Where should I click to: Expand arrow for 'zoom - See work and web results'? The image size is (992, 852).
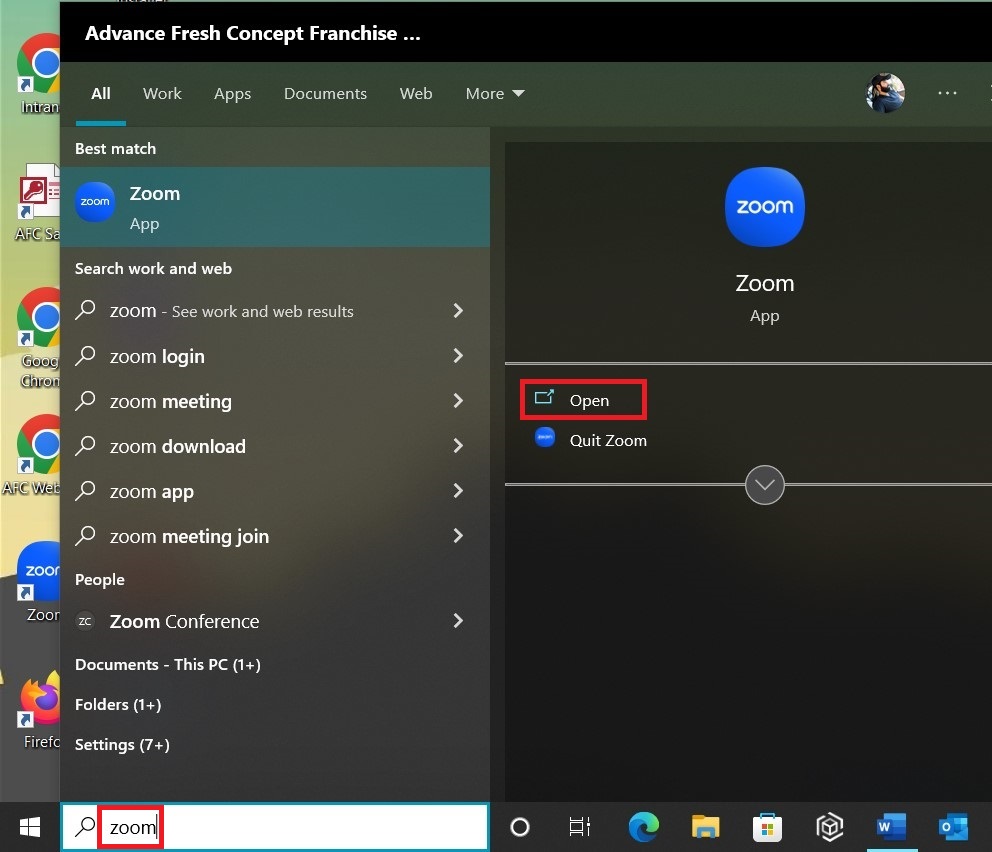[x=458, y=311]
